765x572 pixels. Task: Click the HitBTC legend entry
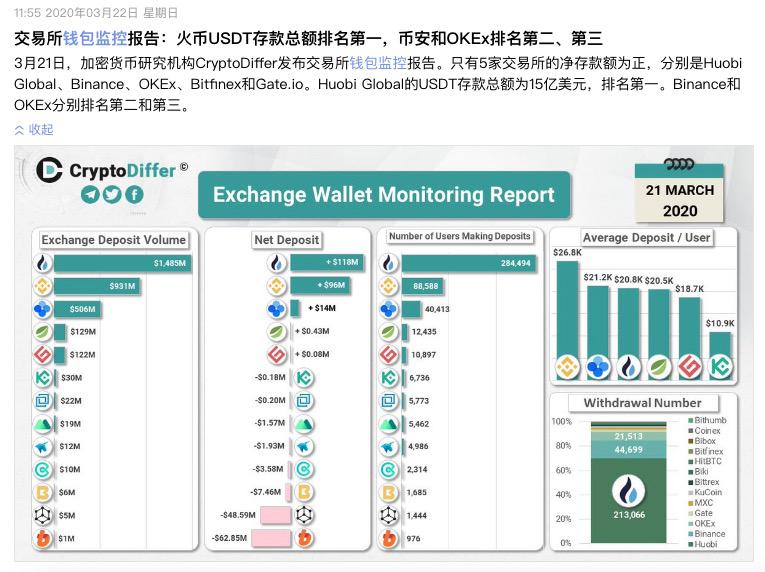click(705, 461)
